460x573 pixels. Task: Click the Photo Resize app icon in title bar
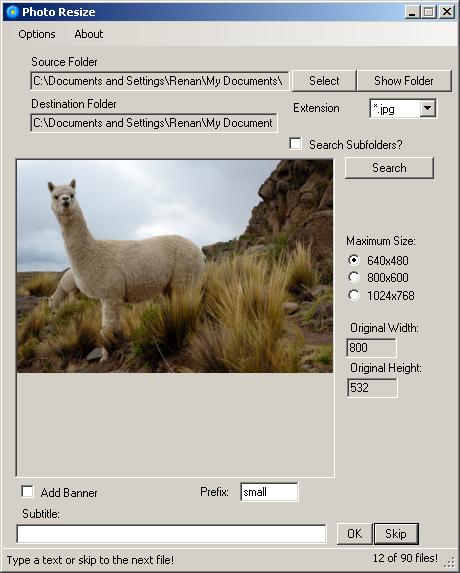pos(12,12)
